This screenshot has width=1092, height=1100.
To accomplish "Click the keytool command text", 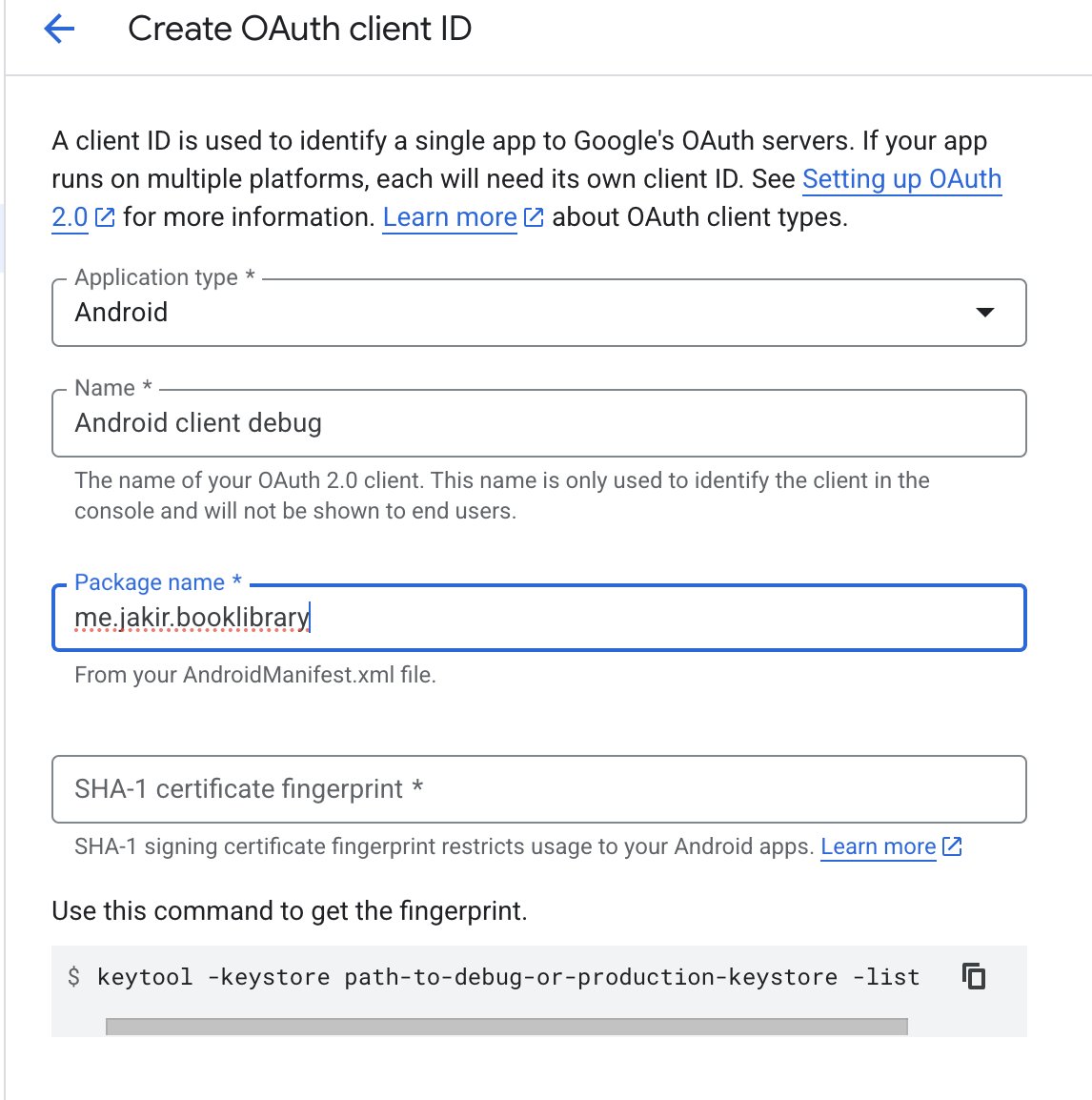I will click(x=508, y=977).
